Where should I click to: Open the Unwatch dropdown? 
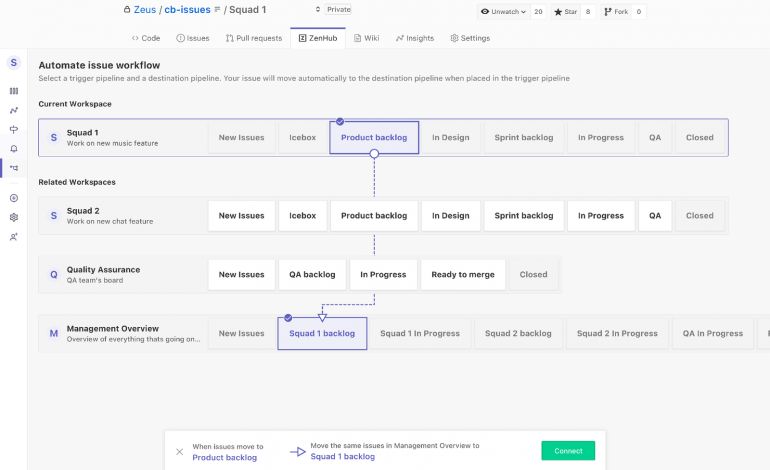tap(503, 12)
